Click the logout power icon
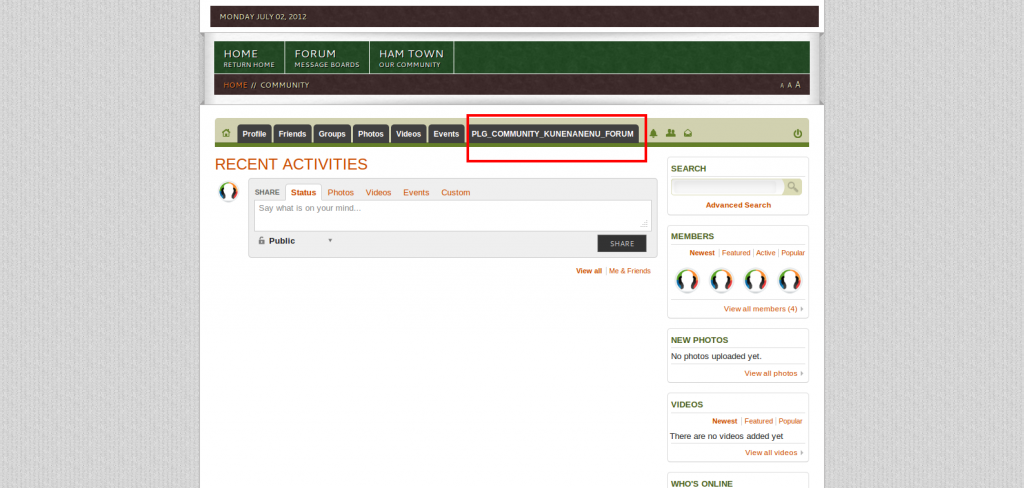 tap(797, 133)
